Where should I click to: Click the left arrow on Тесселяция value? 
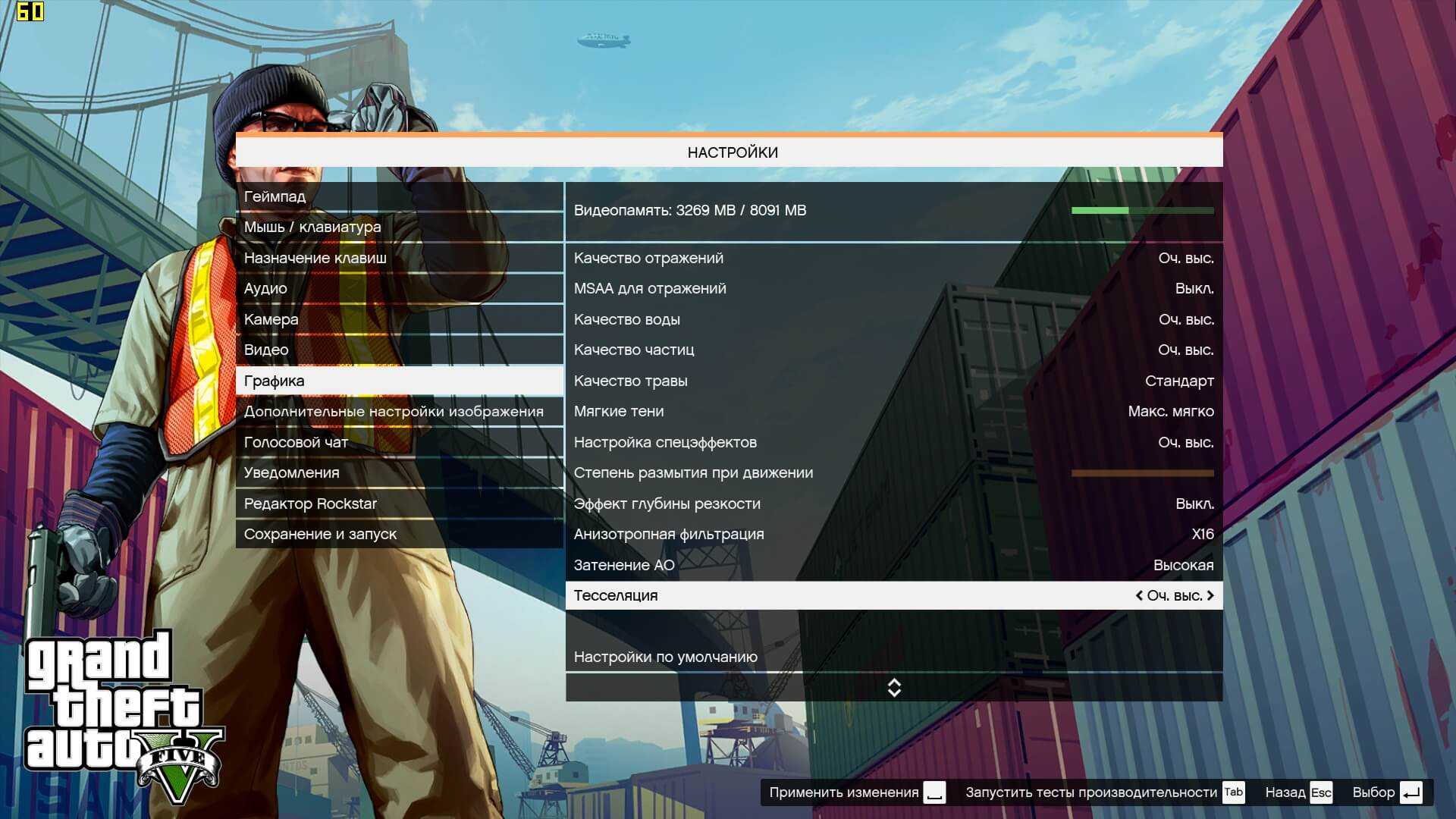(1139, 596)
